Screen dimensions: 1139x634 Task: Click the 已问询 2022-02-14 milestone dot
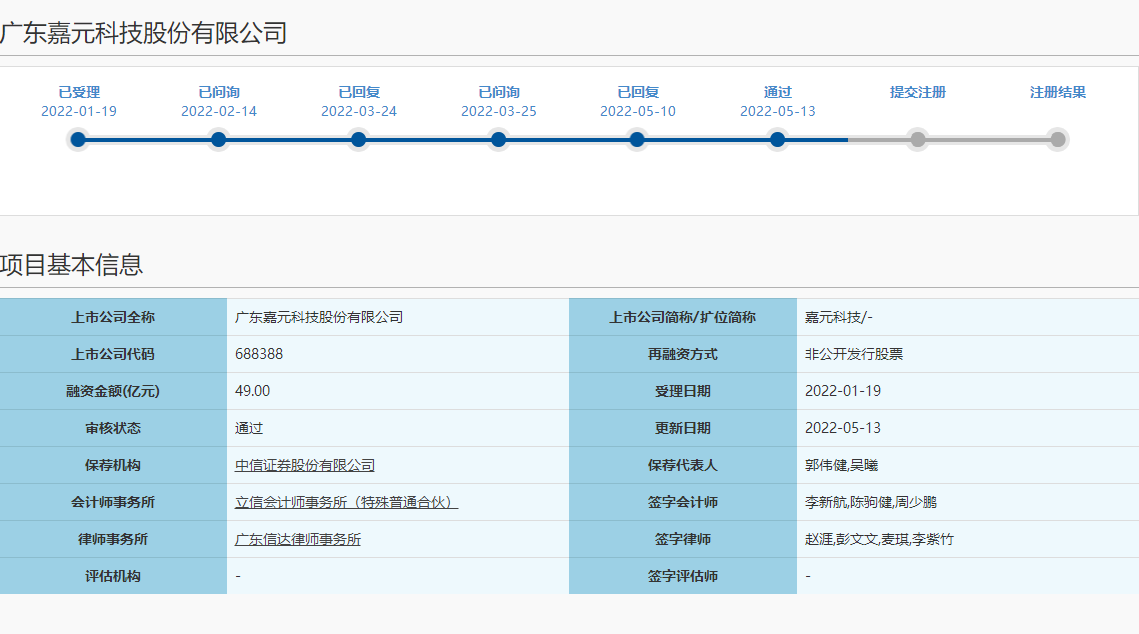218,140
